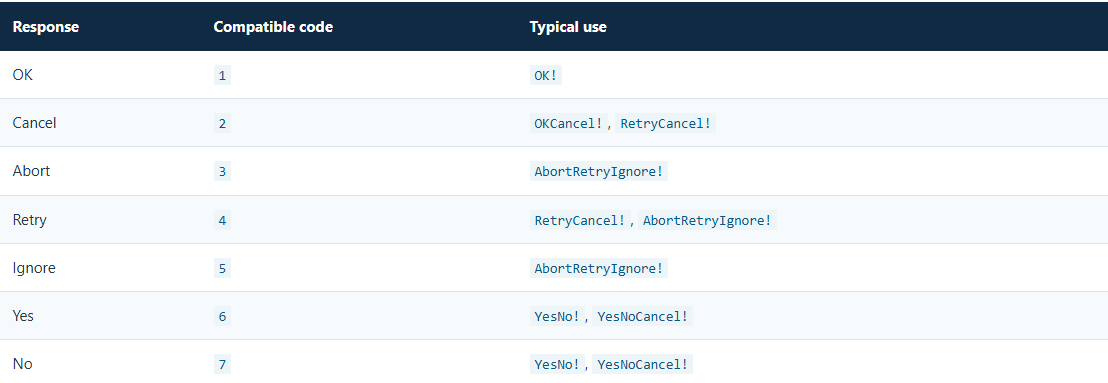Click 'OKCancel!' in the Cancel row
The image size is (1108, 383).
click(x=569, y=124)
